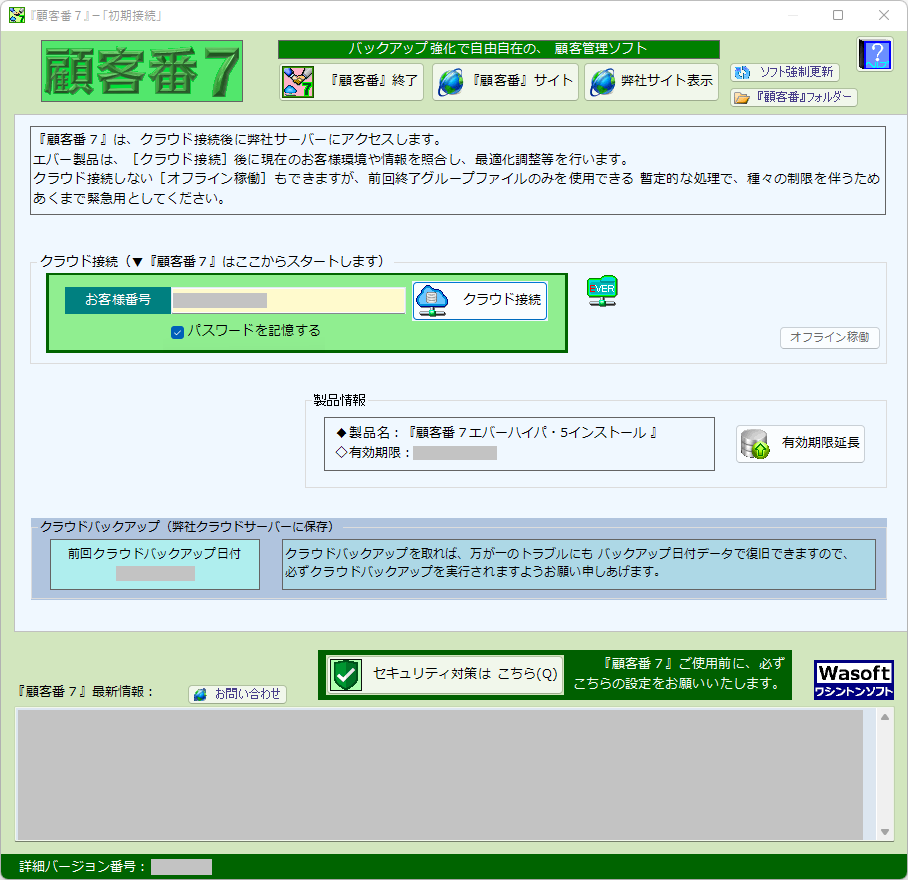The image size is (908, 880).
Task: Click the 『顧客番７』ご使用前に、必ず notice text
Action: (x=678, y=674)
